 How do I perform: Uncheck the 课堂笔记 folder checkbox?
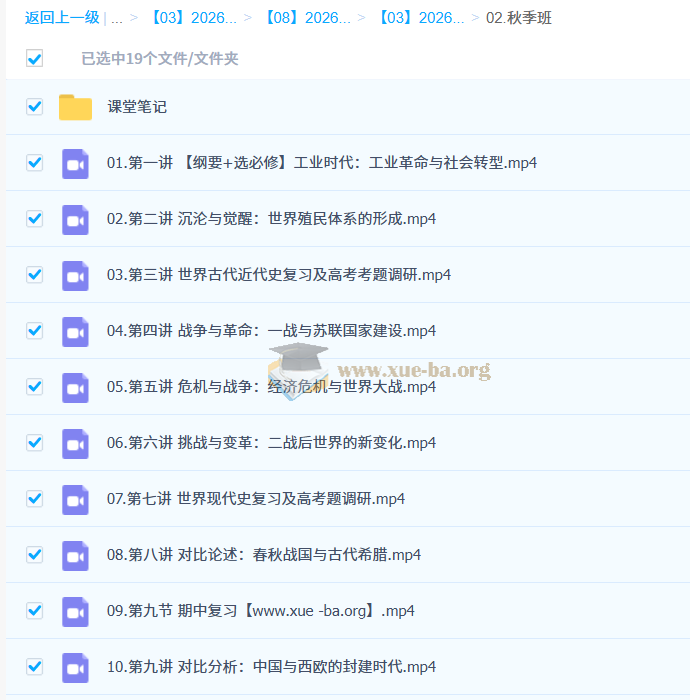pos(35,107)
